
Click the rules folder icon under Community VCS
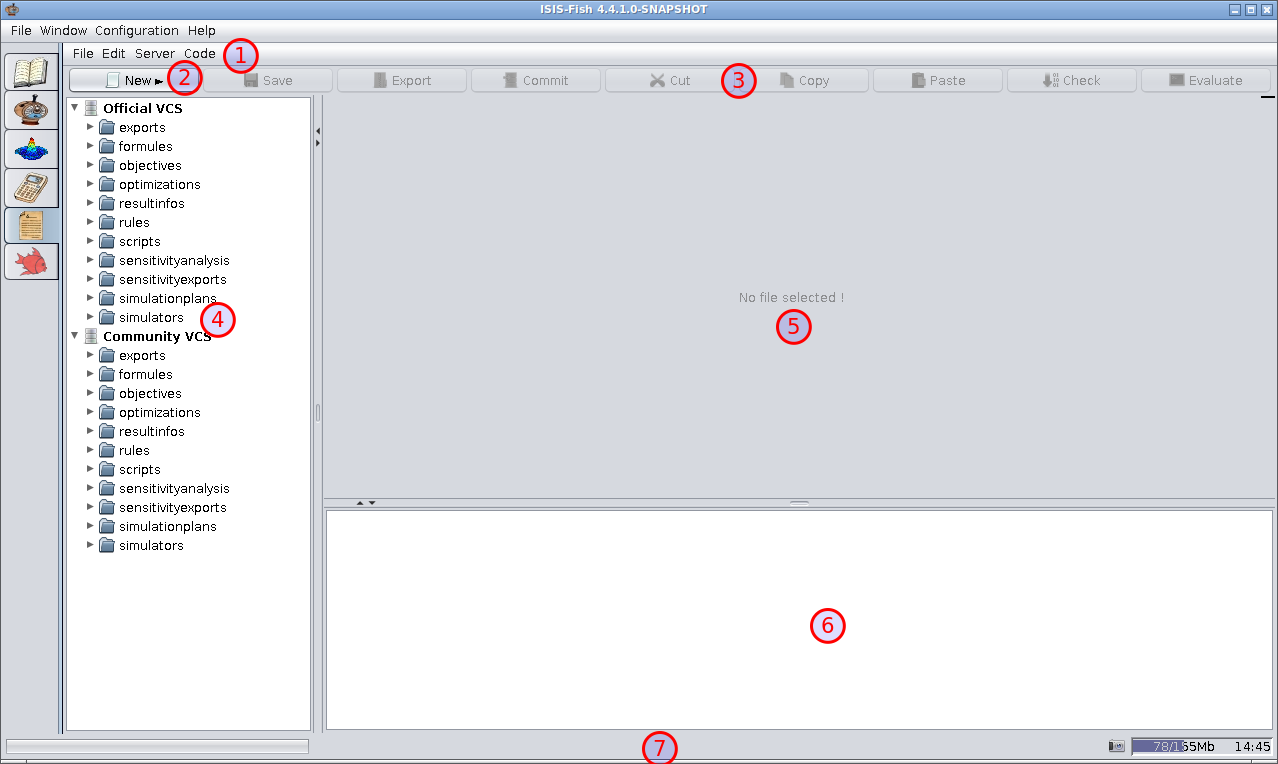pyautogui.click(x=107, y=450)
